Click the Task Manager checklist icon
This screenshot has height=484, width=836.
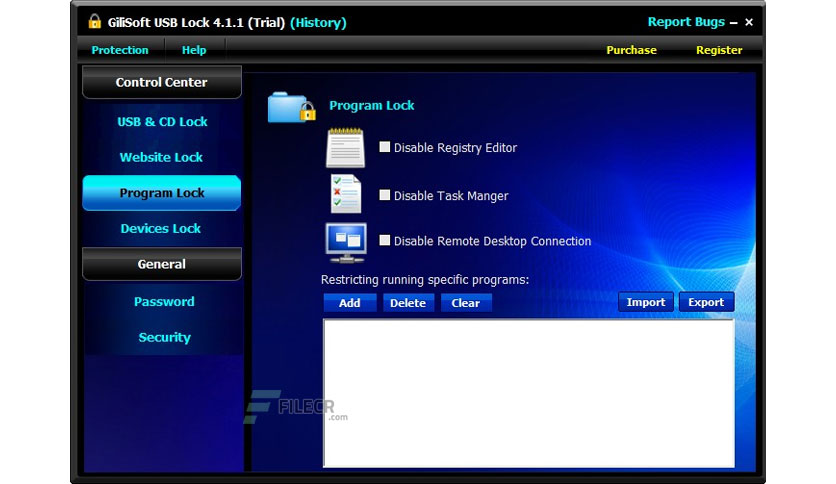click(x=346, y=194)
